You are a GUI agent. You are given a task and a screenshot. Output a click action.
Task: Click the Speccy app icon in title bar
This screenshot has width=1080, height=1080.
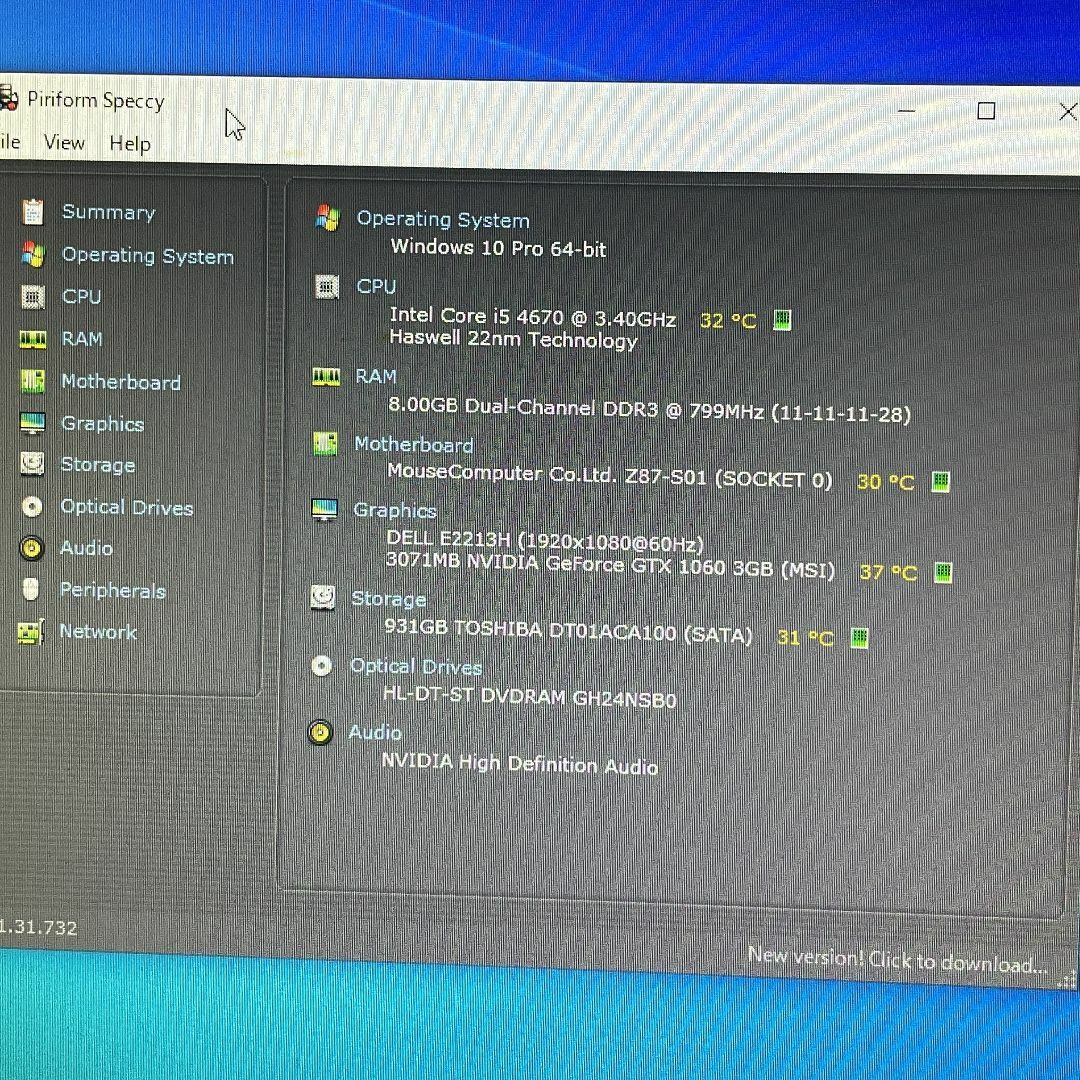point(8,98)
